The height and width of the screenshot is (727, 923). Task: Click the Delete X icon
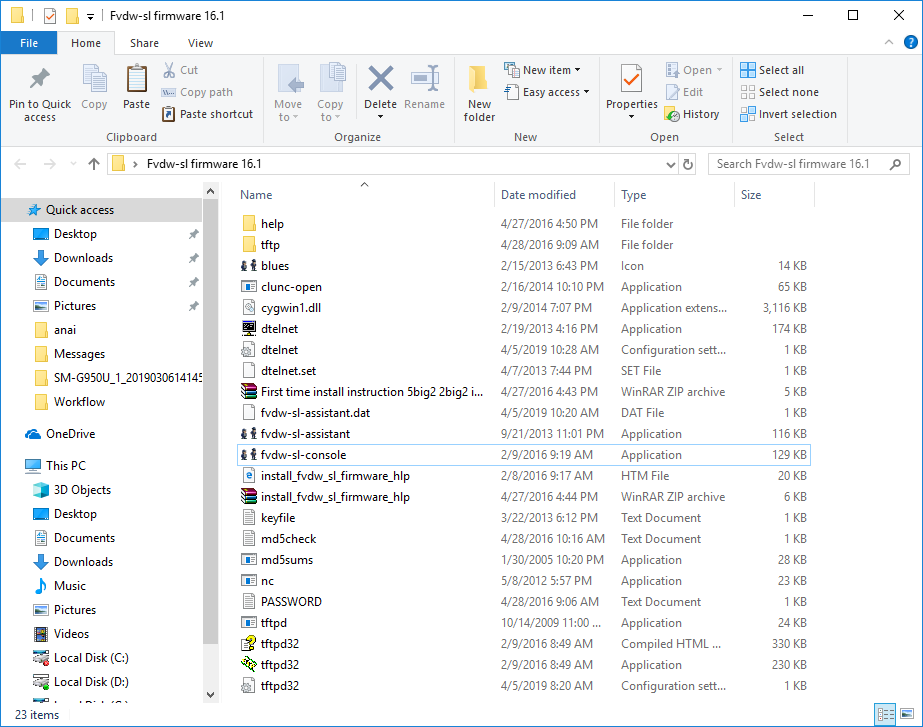click(x=380, y=78)
